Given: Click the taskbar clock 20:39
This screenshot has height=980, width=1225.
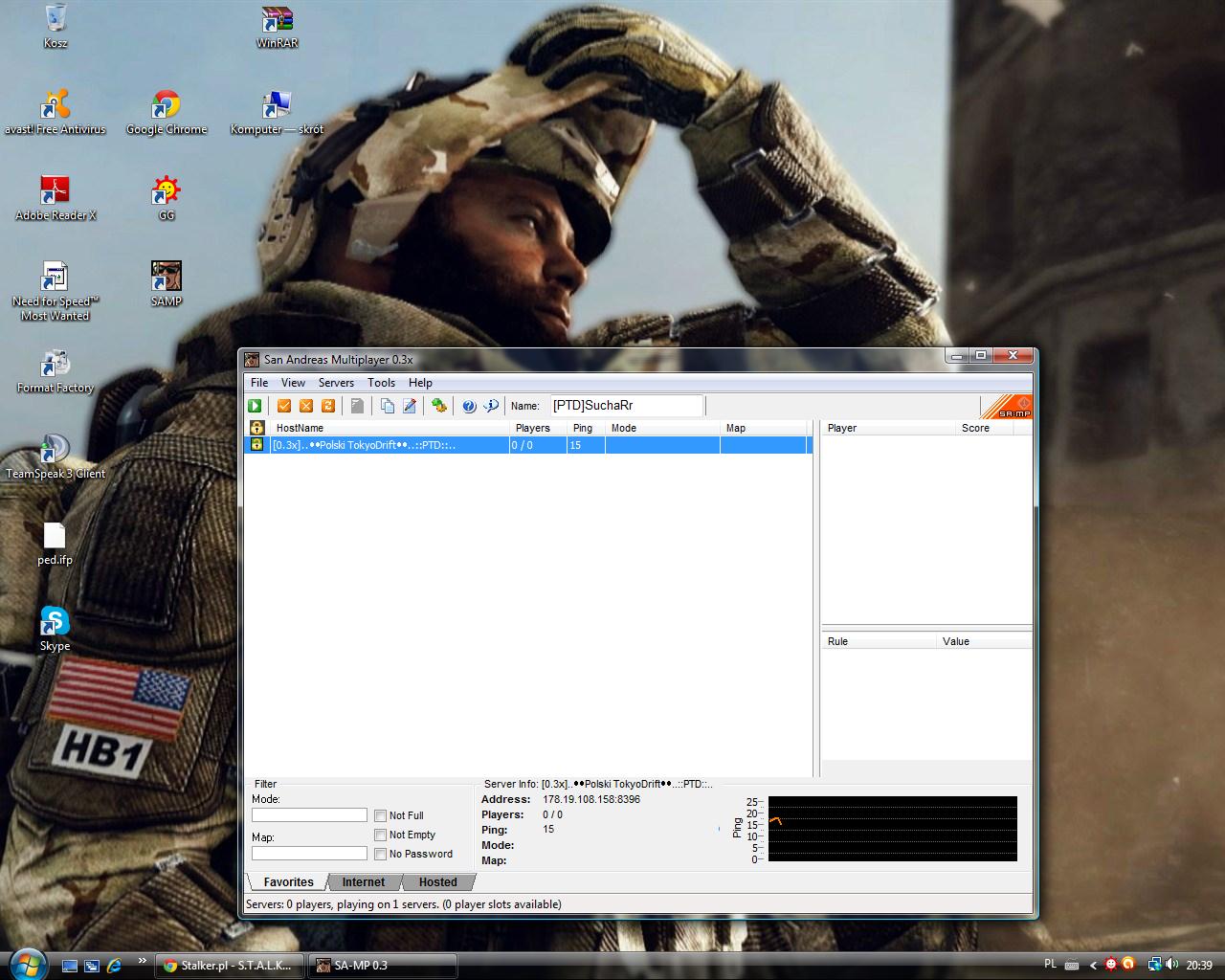Looking at the screenshot, I should coord(1199,966).
